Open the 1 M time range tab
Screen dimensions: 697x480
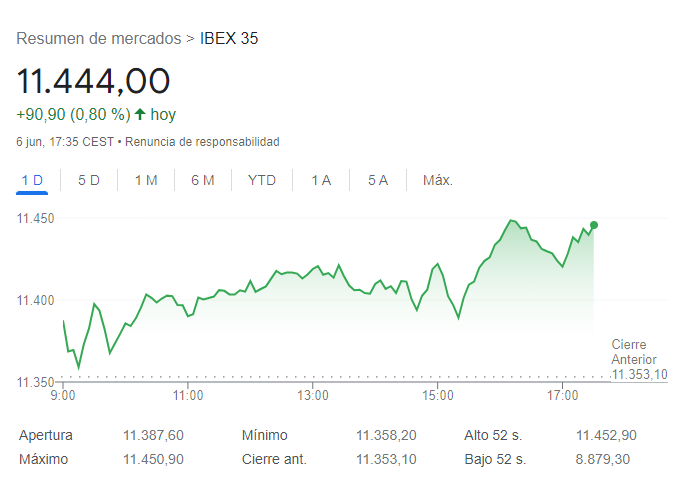click(x=146, y=180)
